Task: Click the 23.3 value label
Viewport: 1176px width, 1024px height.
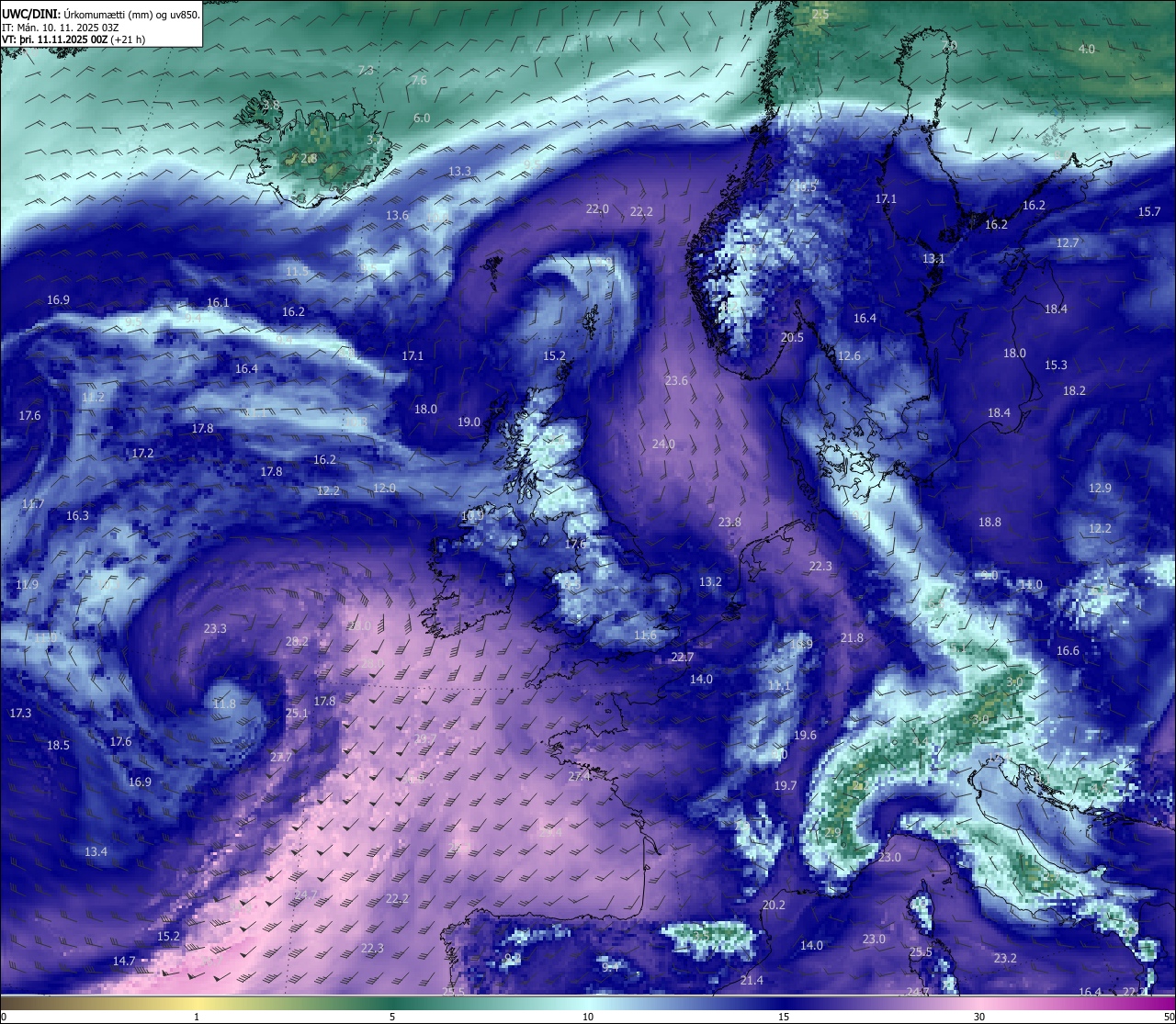Action: pos(214,628)
